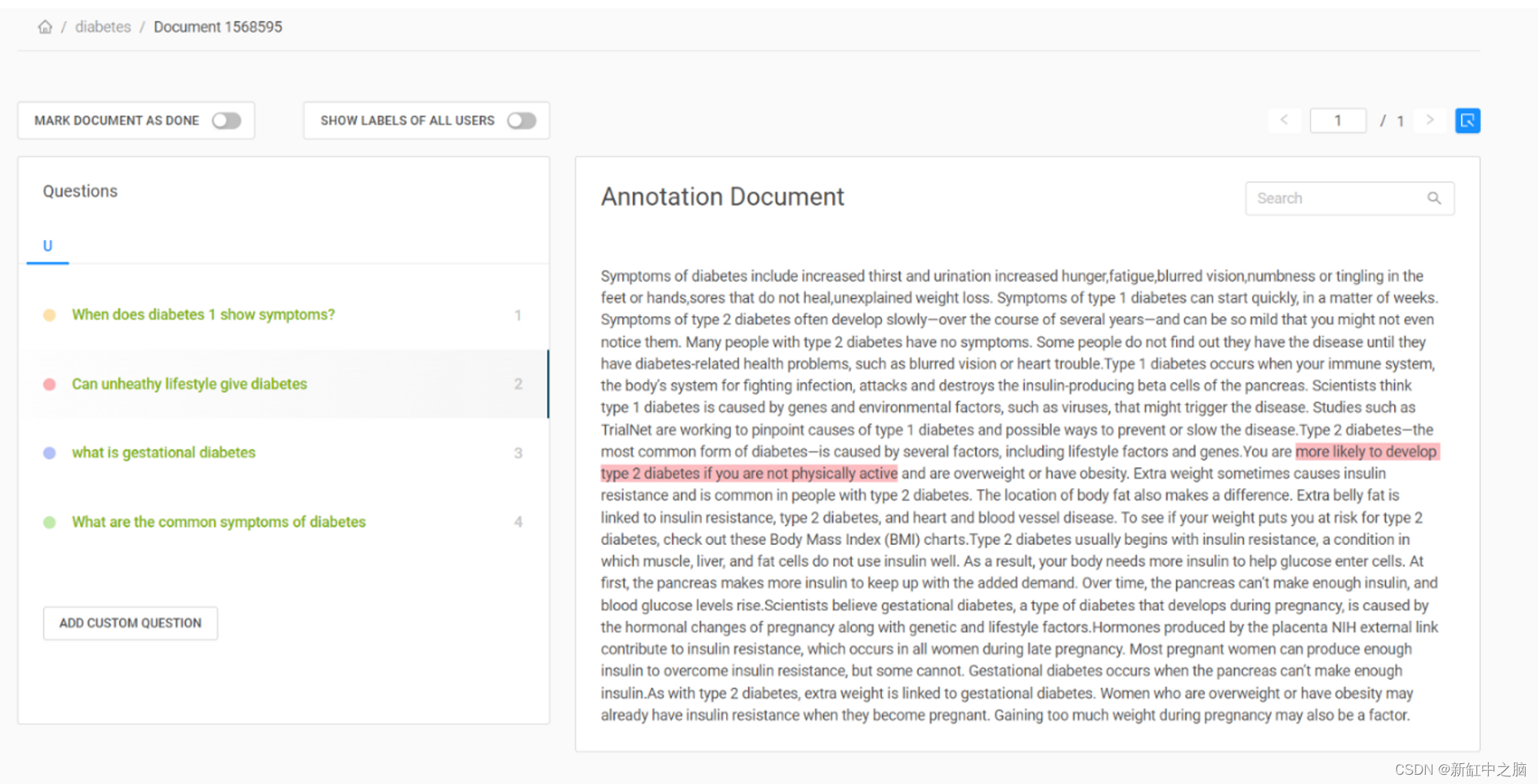Click Add Custom Question button
Screen dimensions: 1538x784
[x=130, y=623]
